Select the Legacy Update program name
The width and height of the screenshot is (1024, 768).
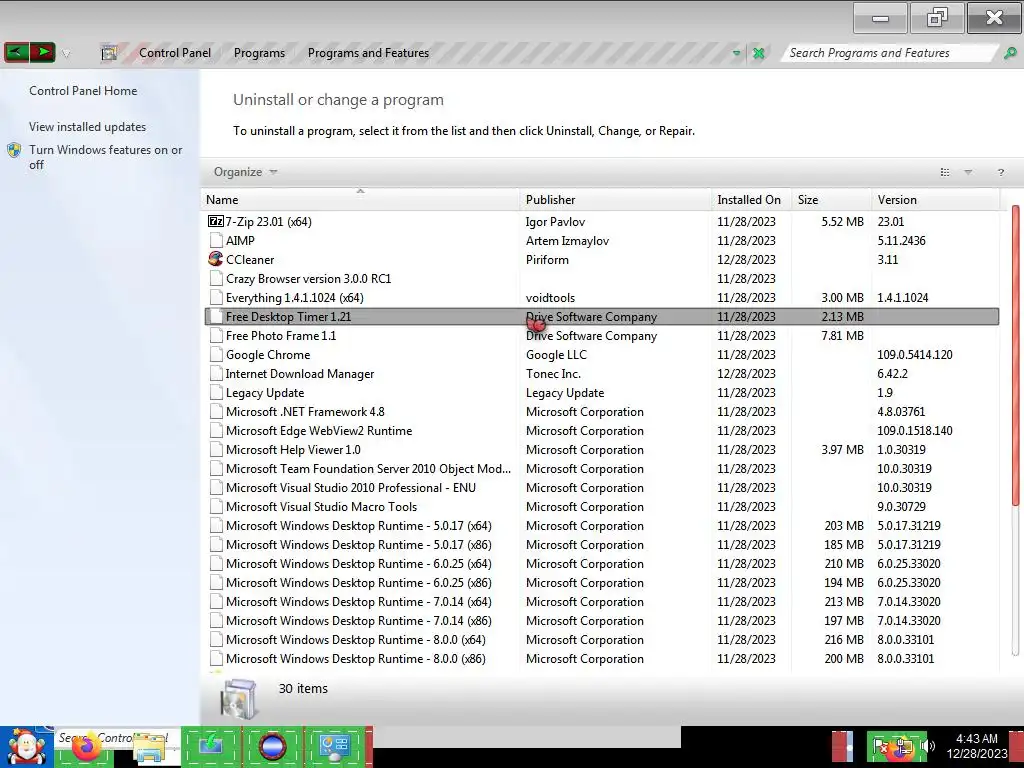pos(265,393)
